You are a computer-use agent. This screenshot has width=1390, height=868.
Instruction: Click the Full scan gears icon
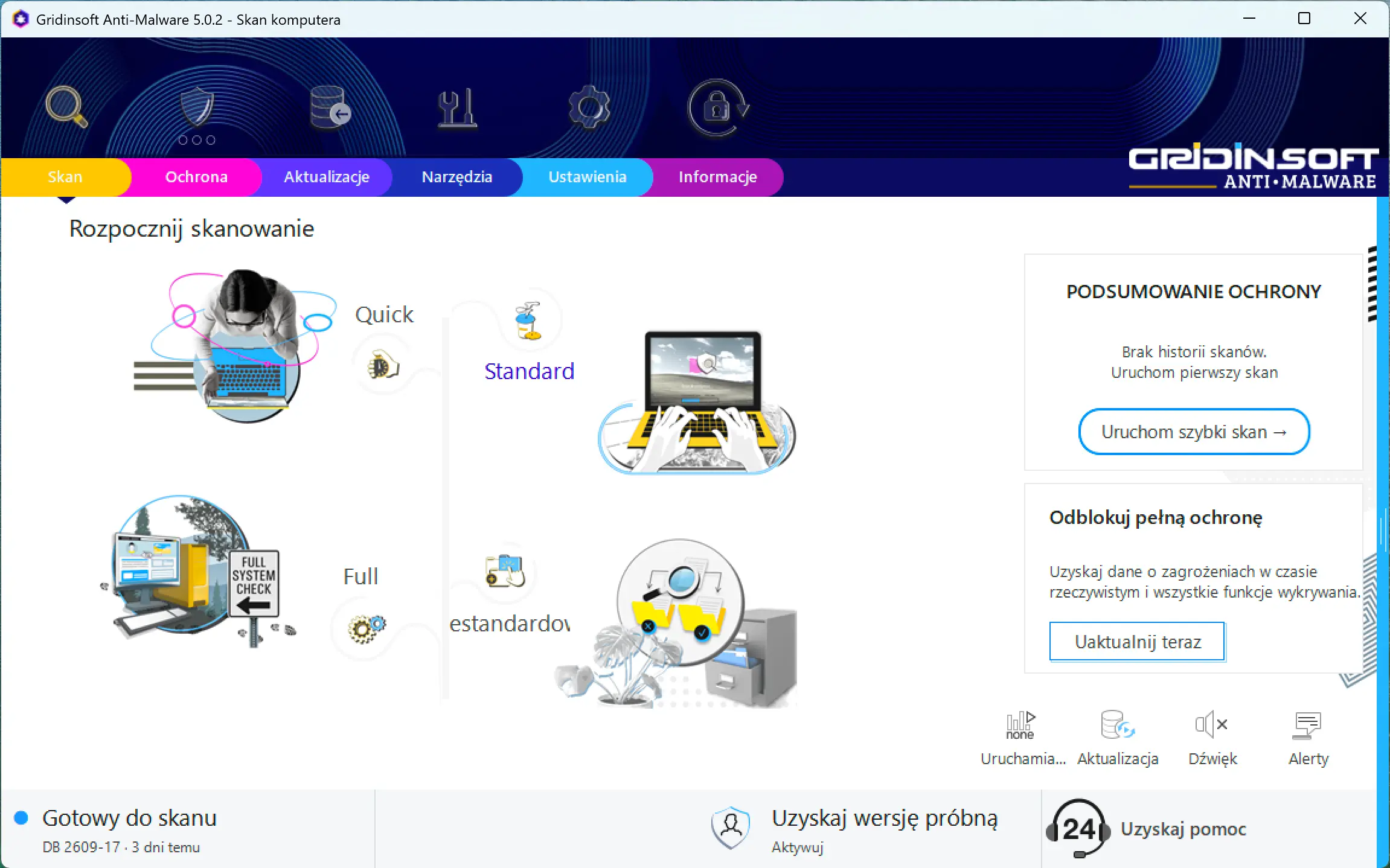[366, 628]
